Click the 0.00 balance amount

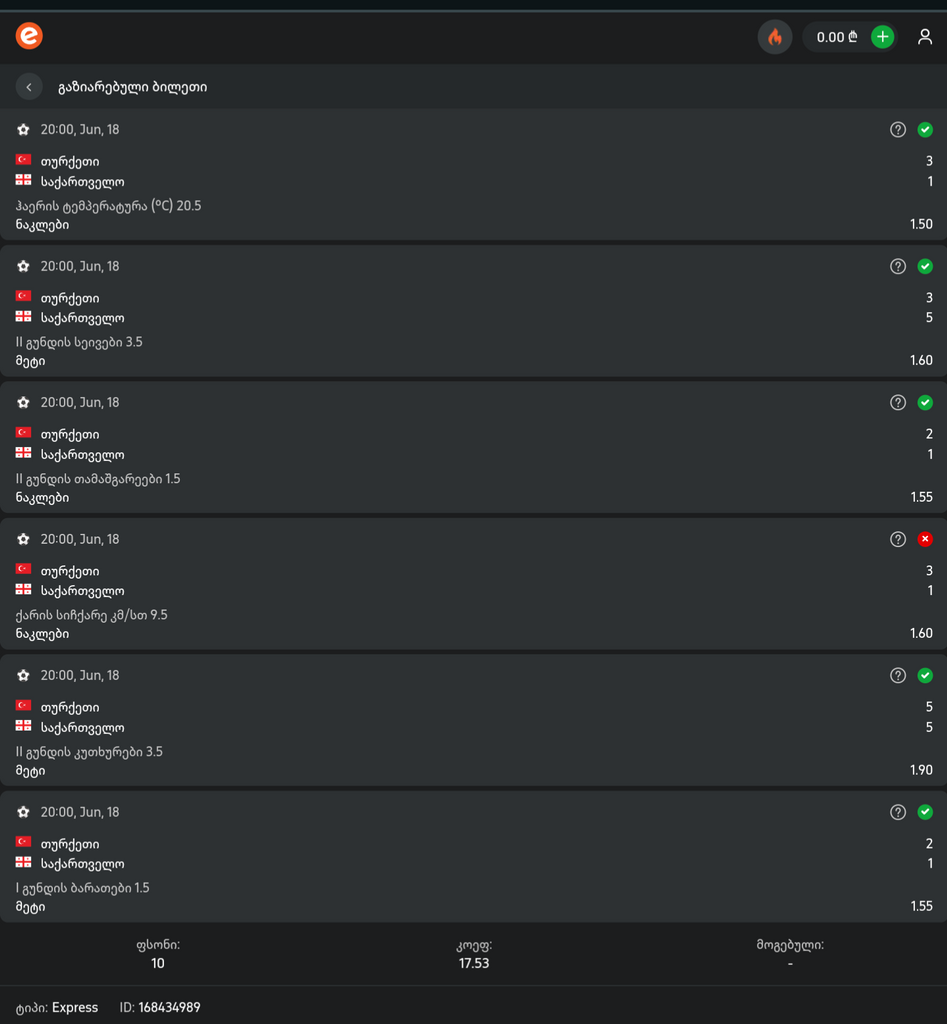(x=831, y=38)
